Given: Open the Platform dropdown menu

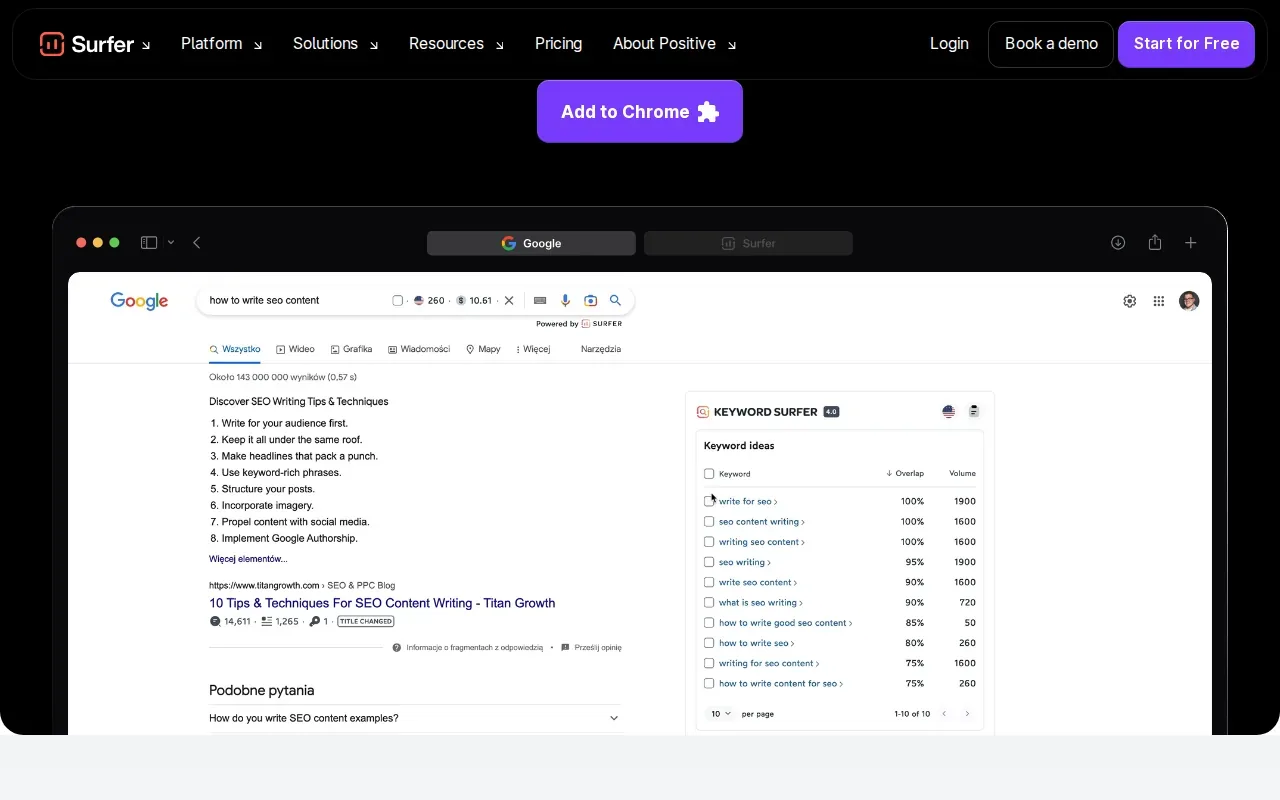Looking at the screenshot, I should click(221, 44).
